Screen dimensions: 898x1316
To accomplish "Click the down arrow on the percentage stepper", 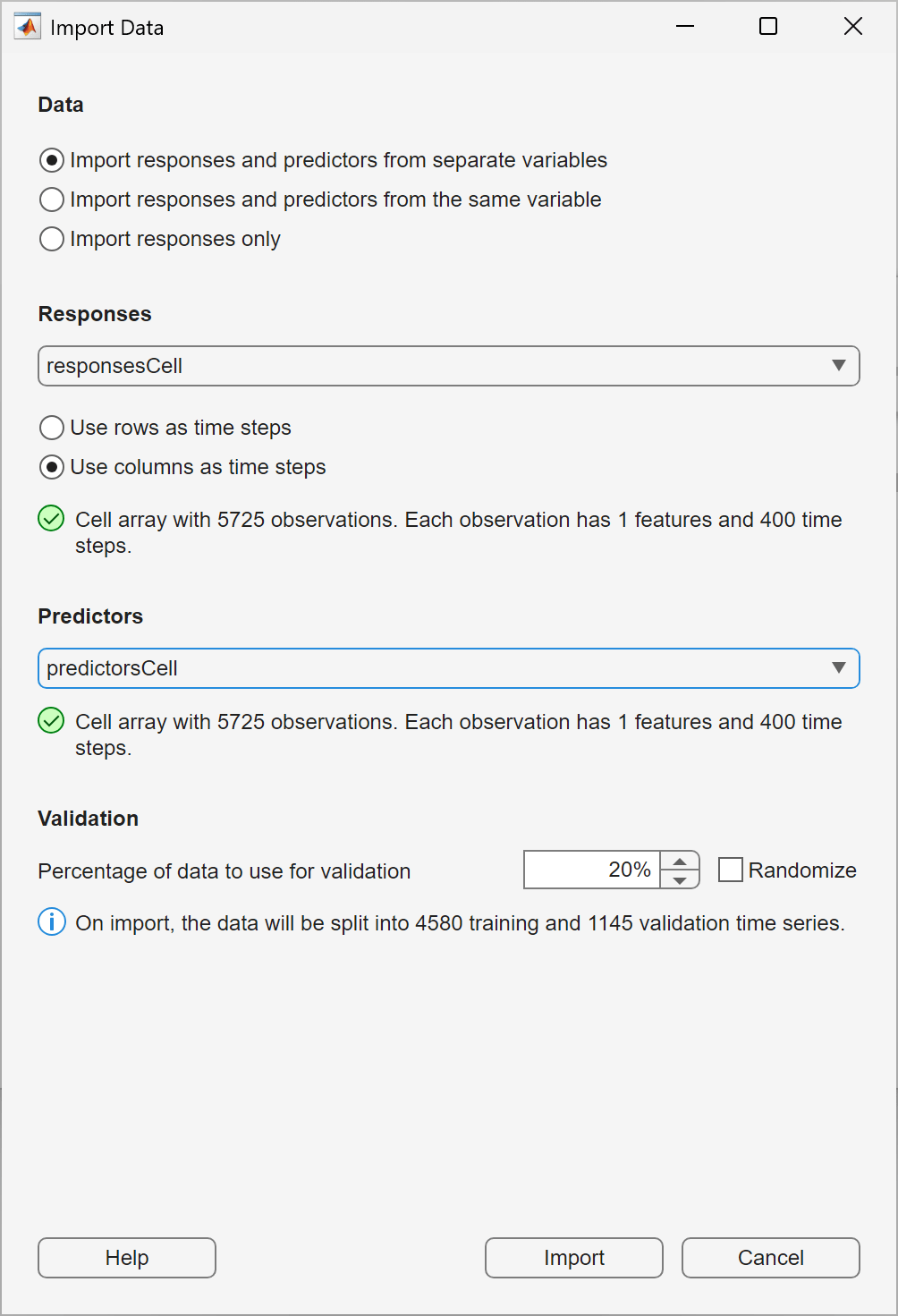I will 682,880.
